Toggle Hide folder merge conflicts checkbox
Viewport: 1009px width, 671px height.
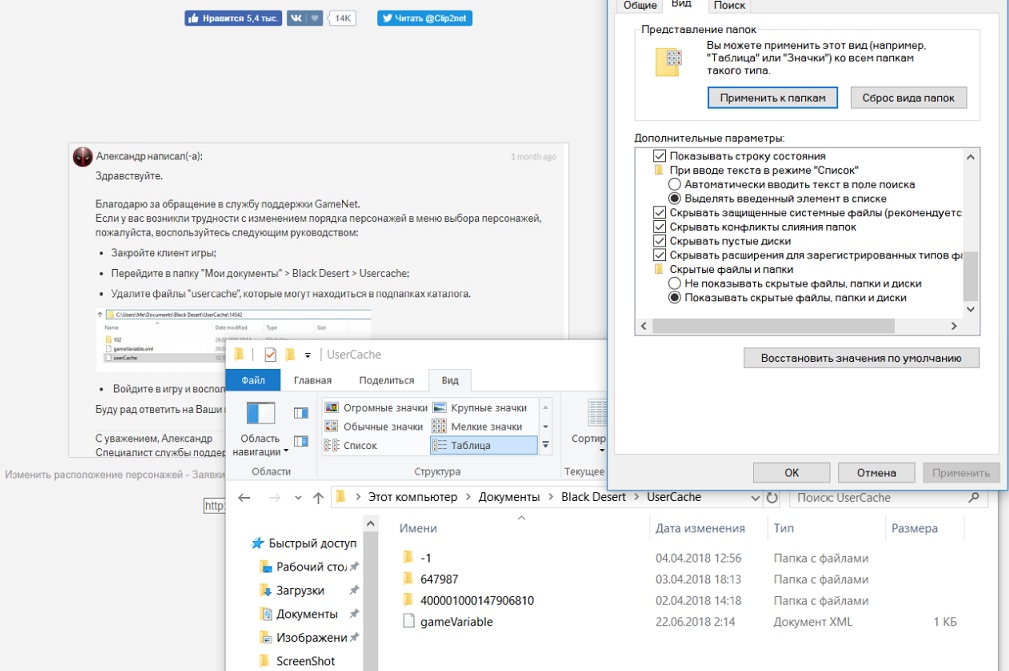[x=659, y=226]
